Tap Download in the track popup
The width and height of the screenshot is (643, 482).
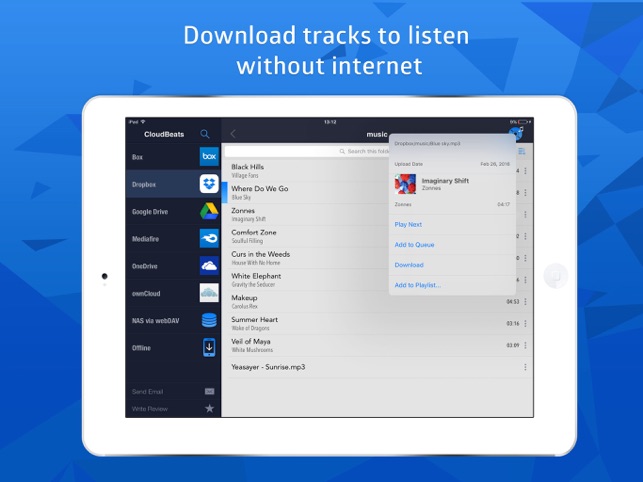point(409,265)
